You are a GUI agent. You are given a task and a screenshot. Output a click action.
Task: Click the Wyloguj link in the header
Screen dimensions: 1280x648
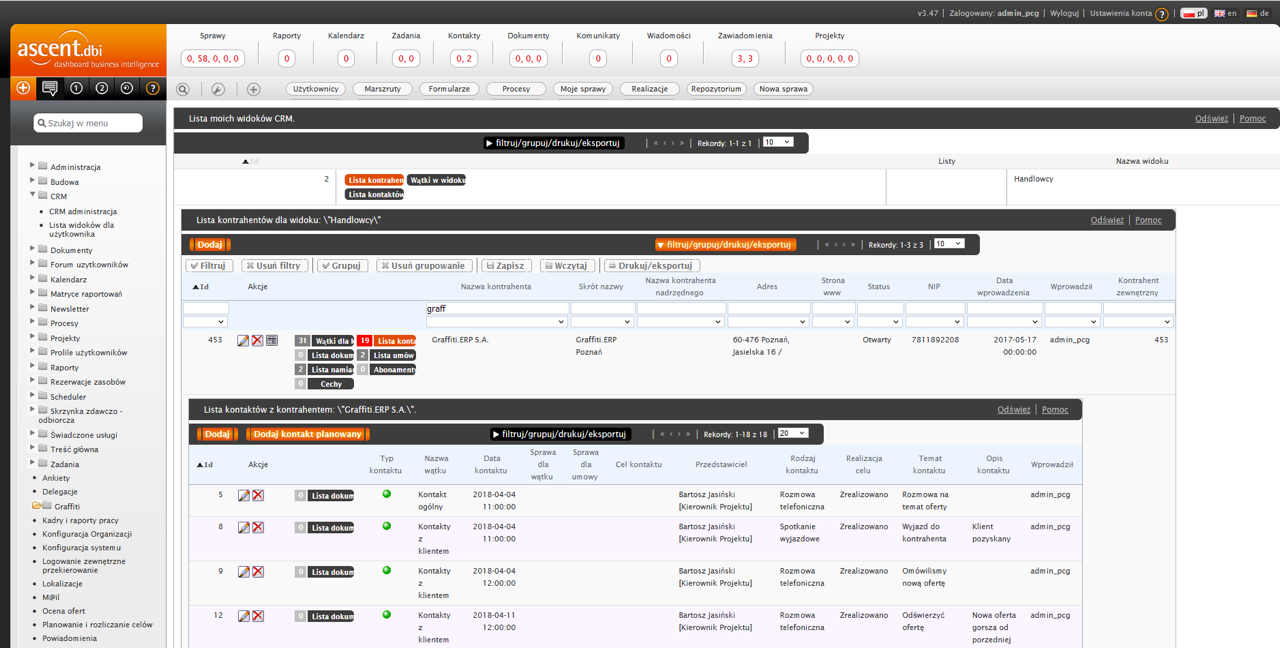(1064, 13)
